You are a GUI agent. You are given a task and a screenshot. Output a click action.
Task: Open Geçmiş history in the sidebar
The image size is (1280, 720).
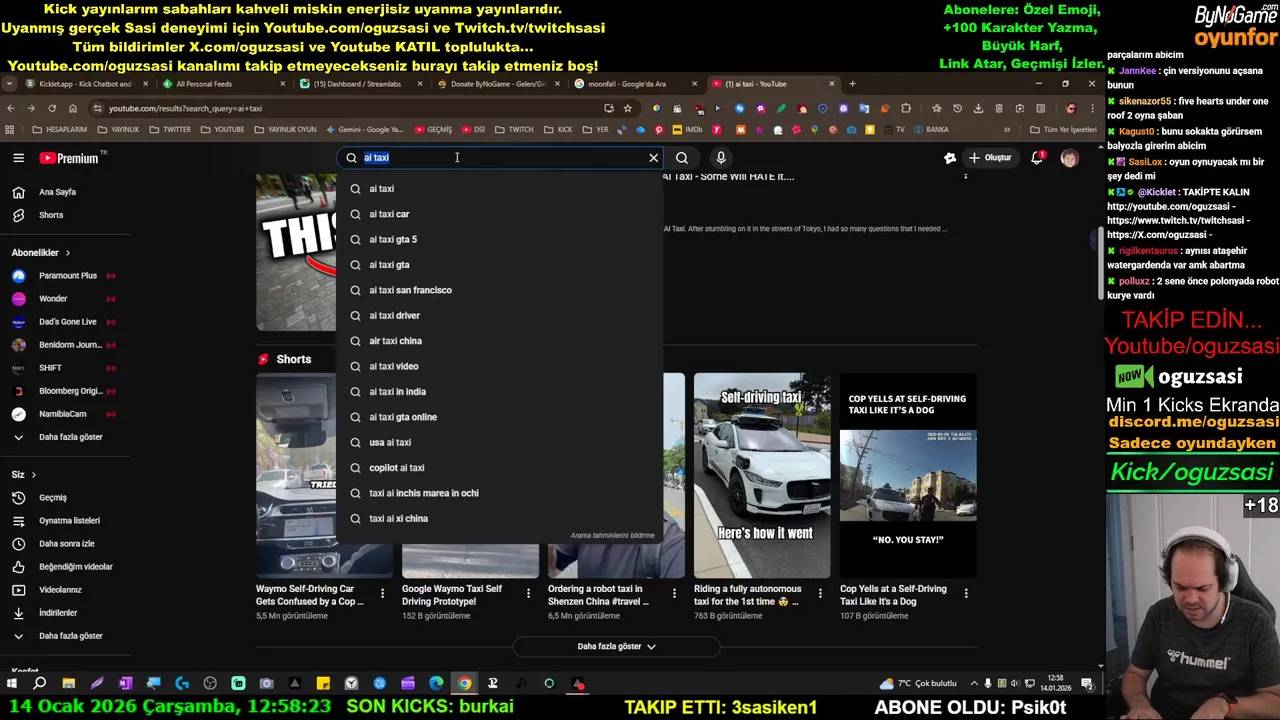point(52,498)
